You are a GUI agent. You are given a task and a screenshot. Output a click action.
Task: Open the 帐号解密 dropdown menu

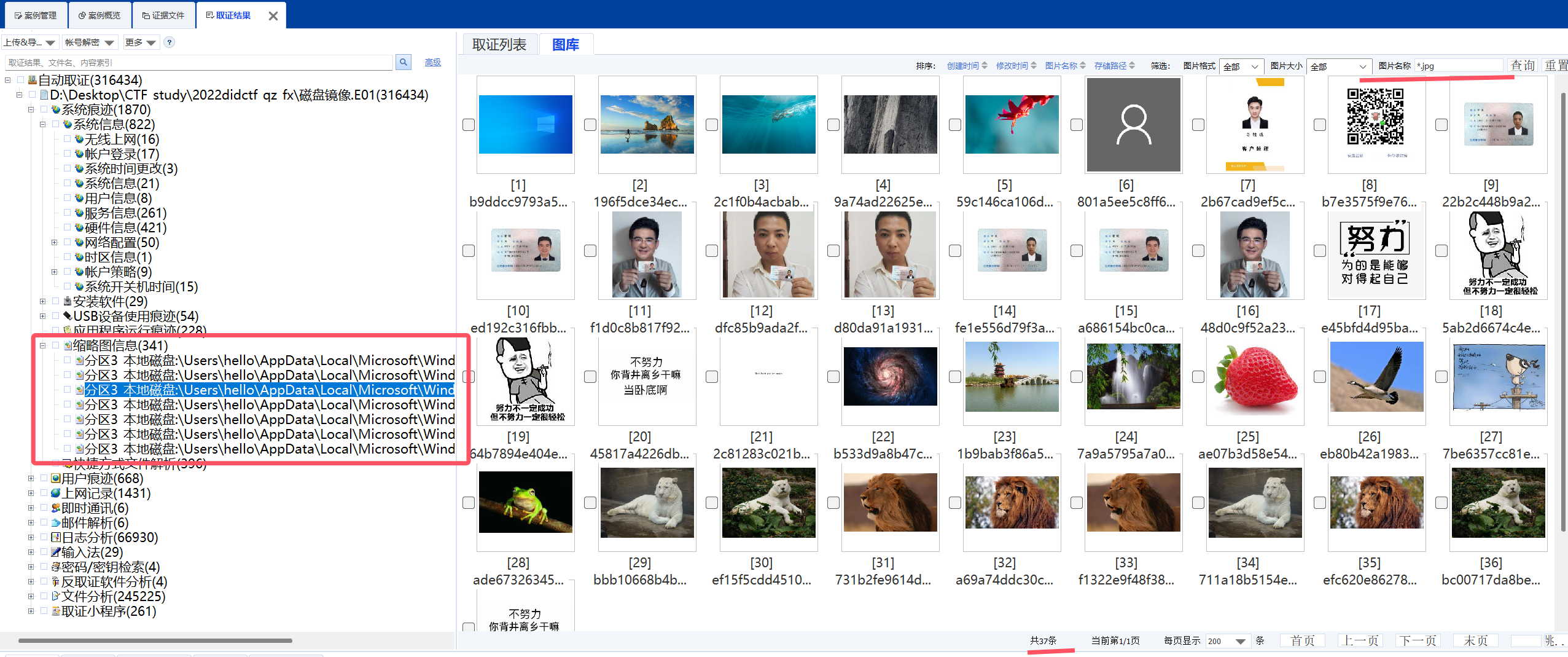(90, 42)
